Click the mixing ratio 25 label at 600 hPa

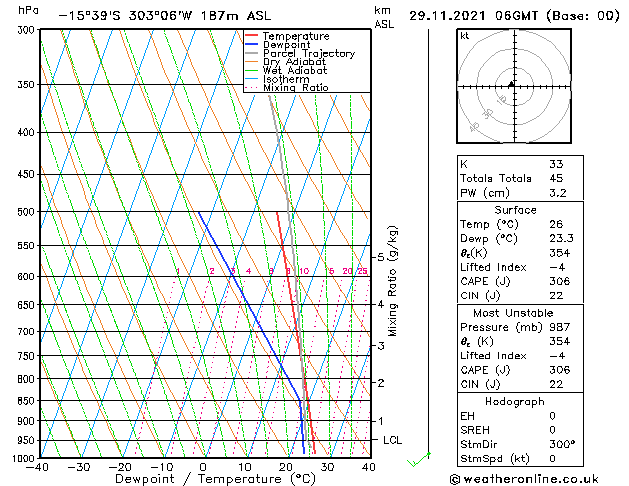coord(363,271)
